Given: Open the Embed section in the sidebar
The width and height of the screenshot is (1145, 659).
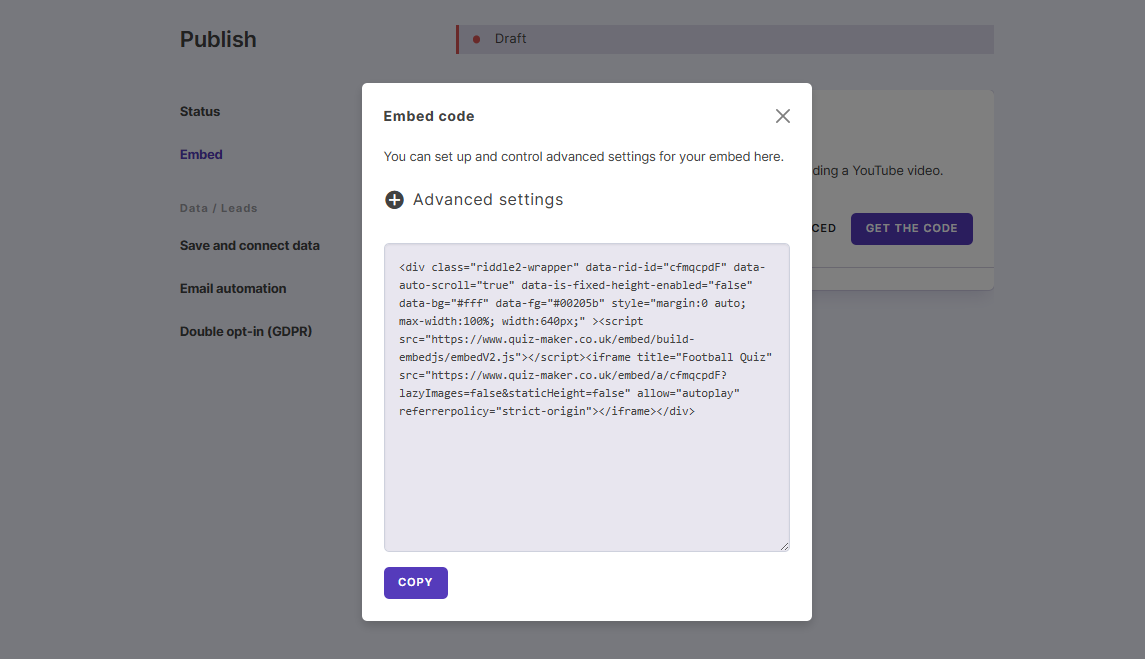Looking at the screenshot, I should (200, 154).
